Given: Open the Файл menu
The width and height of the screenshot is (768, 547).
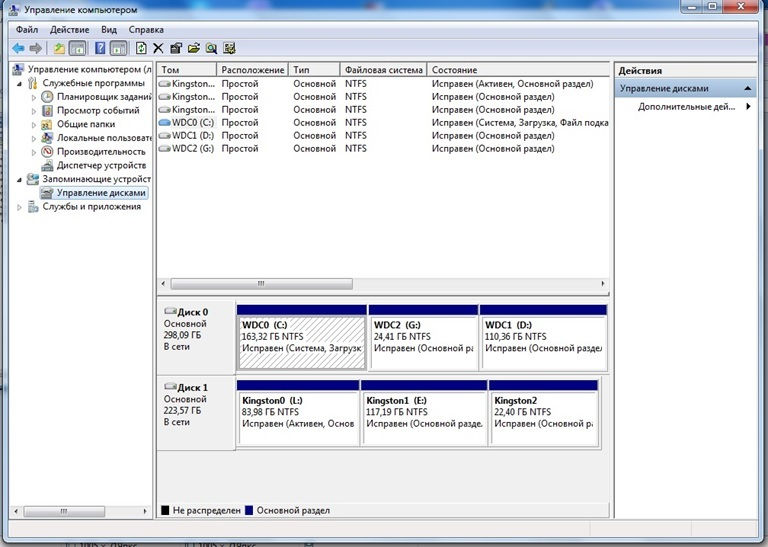Looking at the screenshot, I should coord(27,29).
